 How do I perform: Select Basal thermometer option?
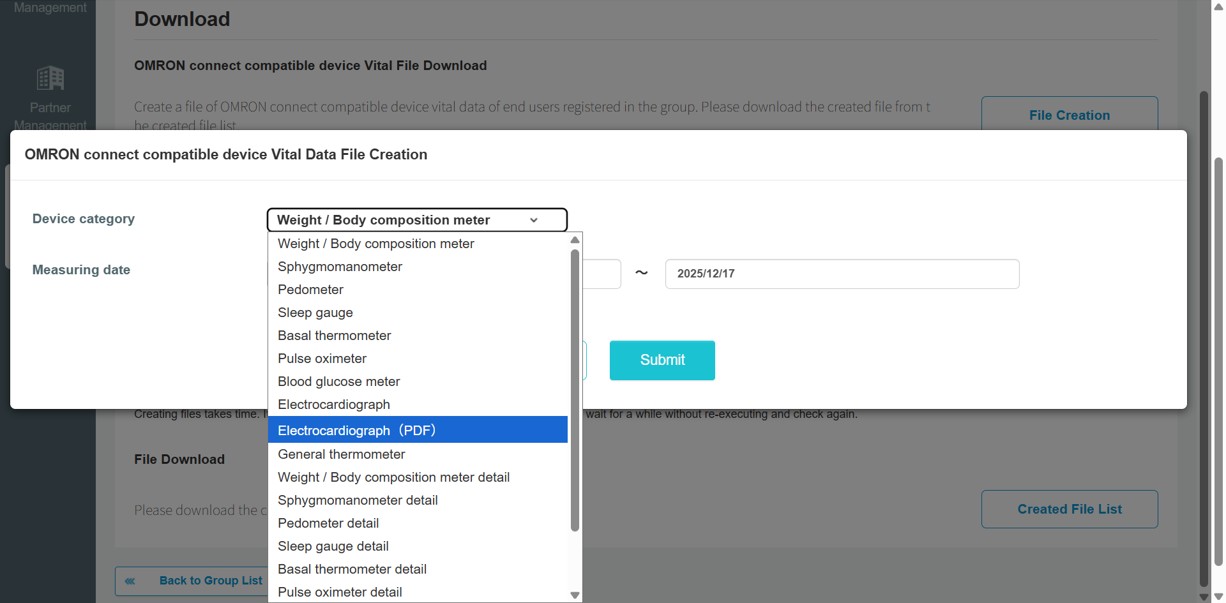(x=418, y=336)
